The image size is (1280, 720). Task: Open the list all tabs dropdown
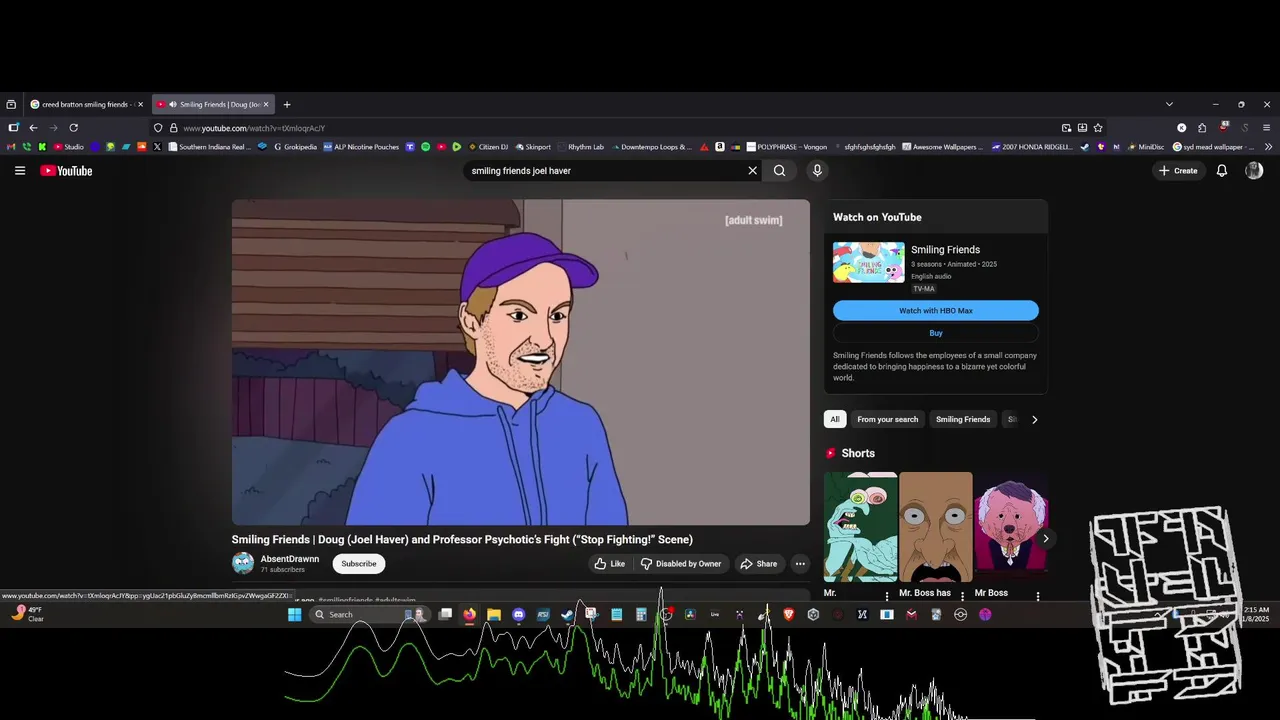1169,104
